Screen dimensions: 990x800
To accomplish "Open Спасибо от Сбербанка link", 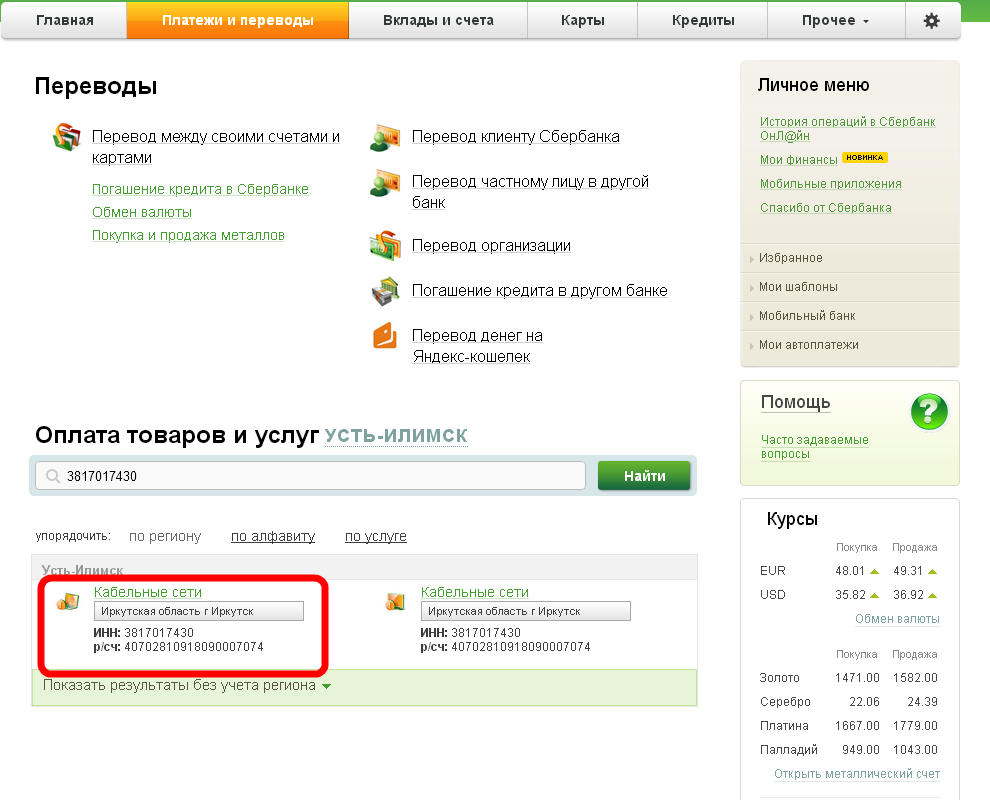I will pos(825,208).
